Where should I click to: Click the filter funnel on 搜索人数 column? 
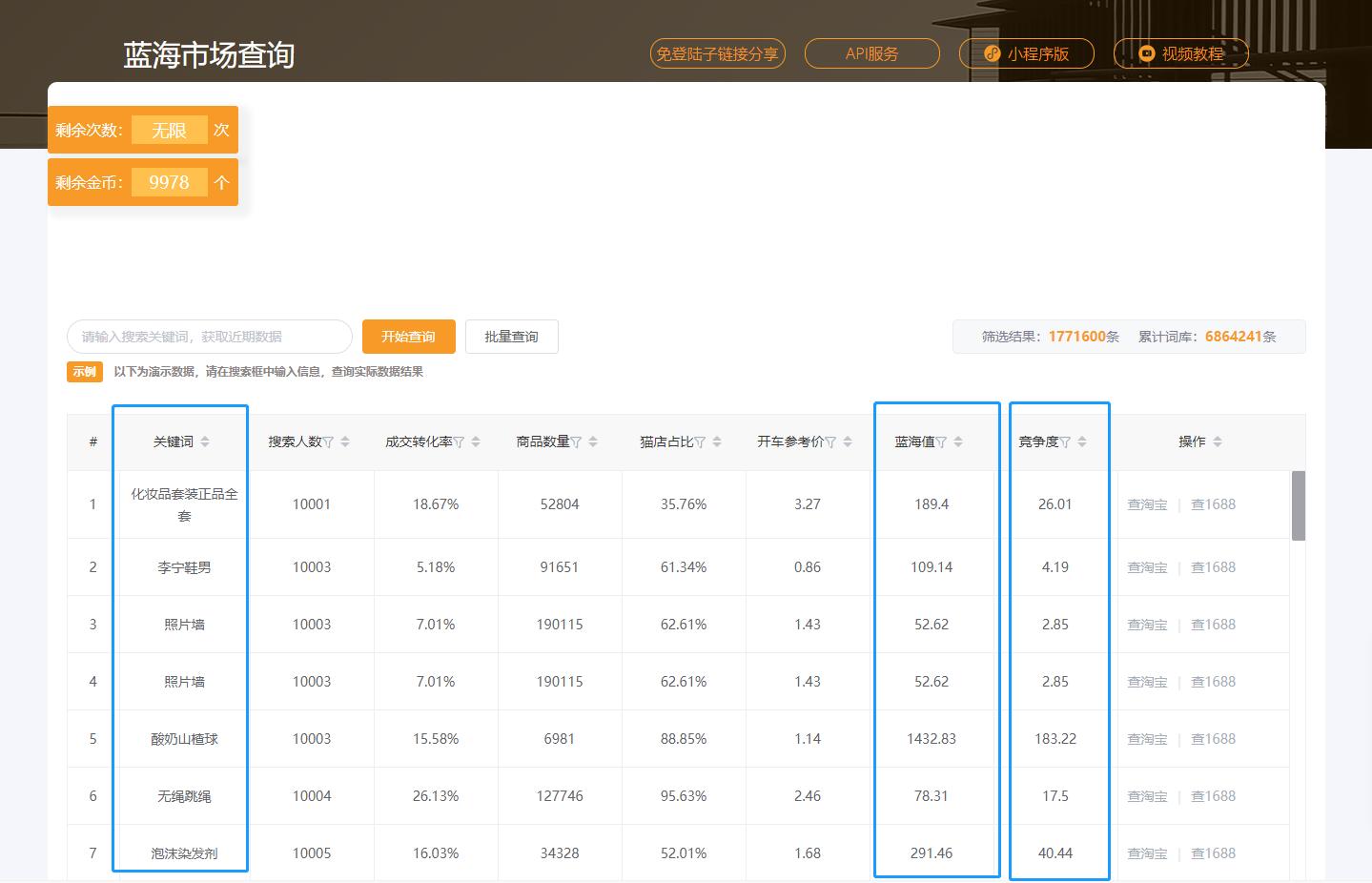pos(329,441)
